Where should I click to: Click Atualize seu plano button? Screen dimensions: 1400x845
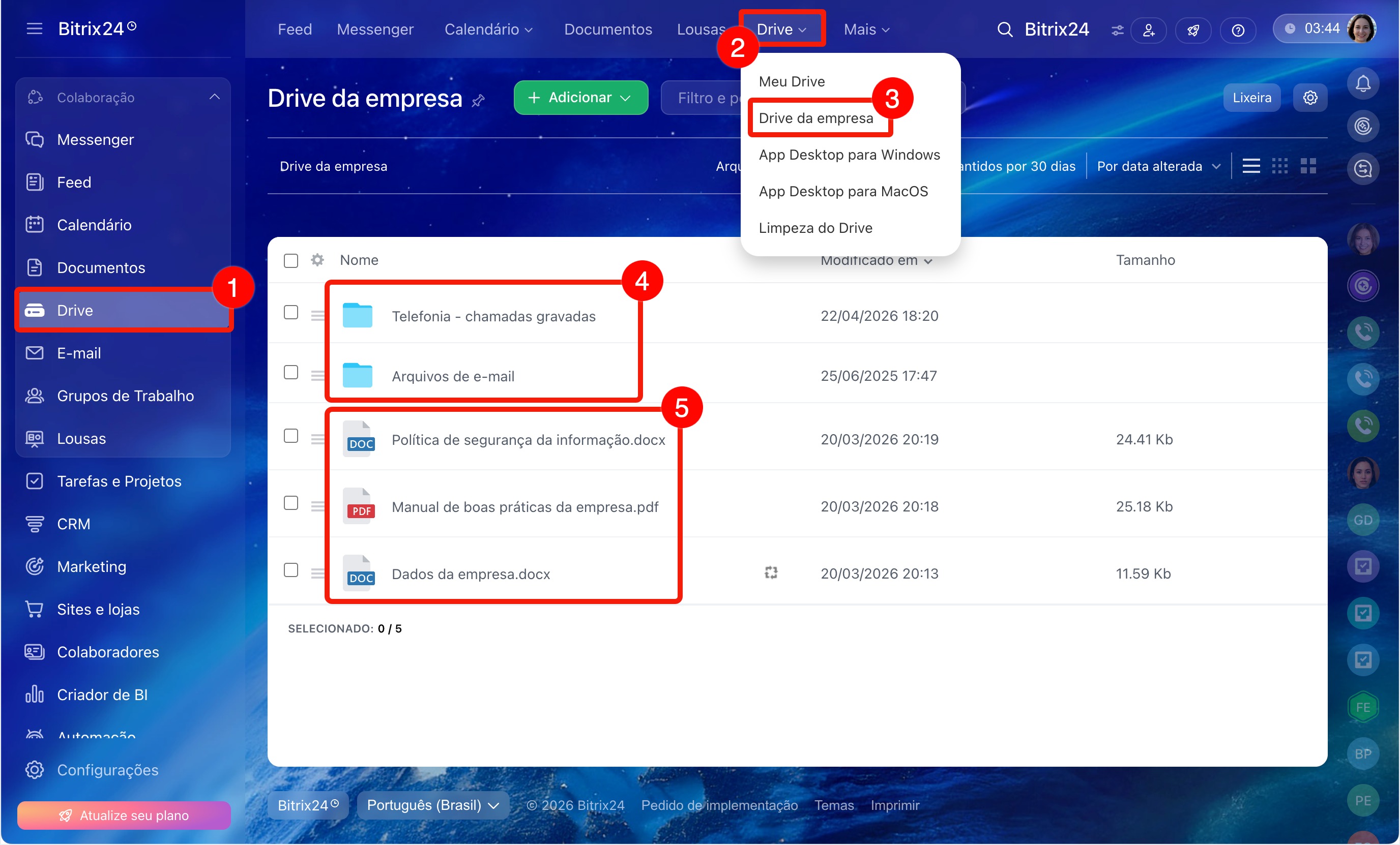tap(124, 815)
